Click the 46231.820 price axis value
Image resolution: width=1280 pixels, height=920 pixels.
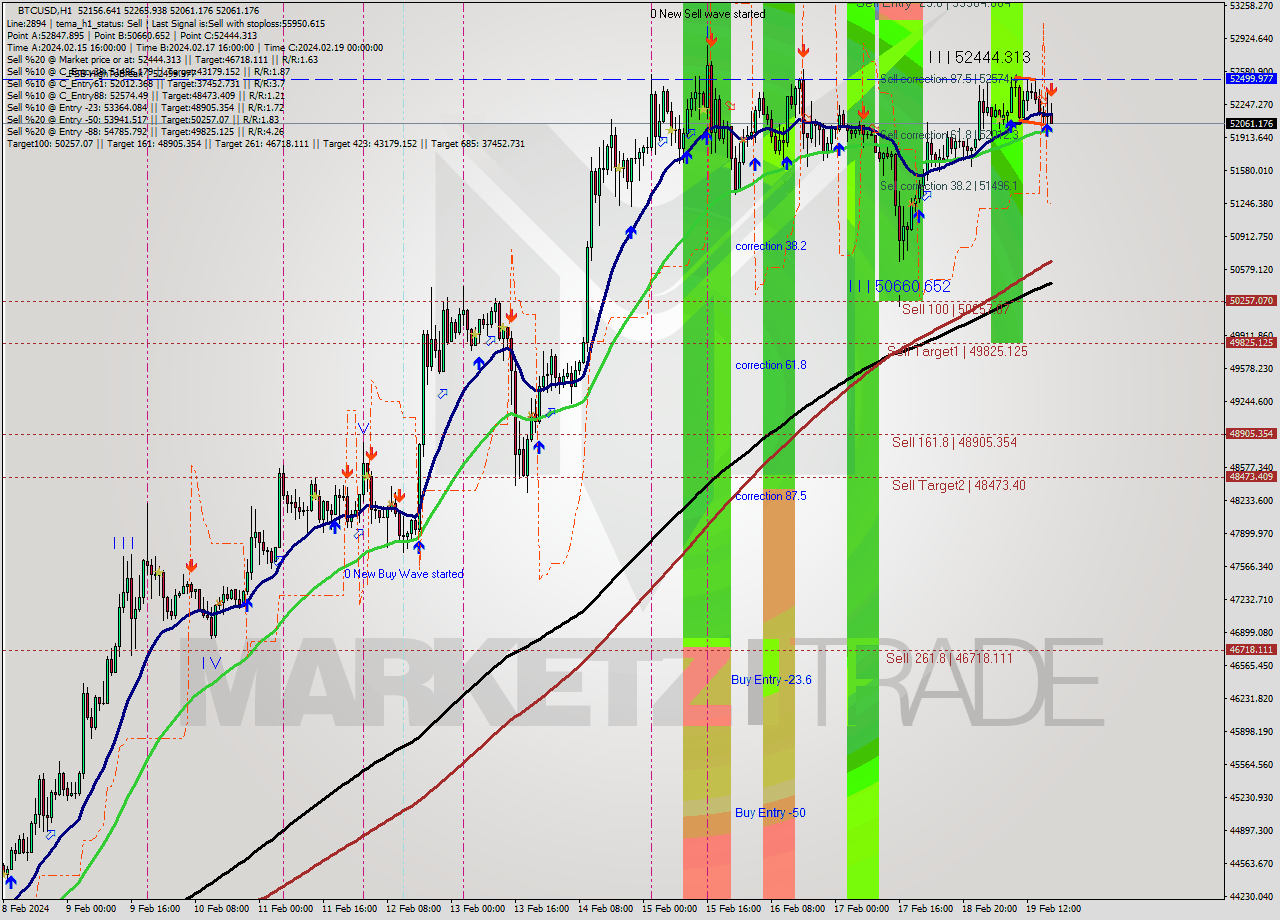pyautogui.click(x=1251, y=698)
